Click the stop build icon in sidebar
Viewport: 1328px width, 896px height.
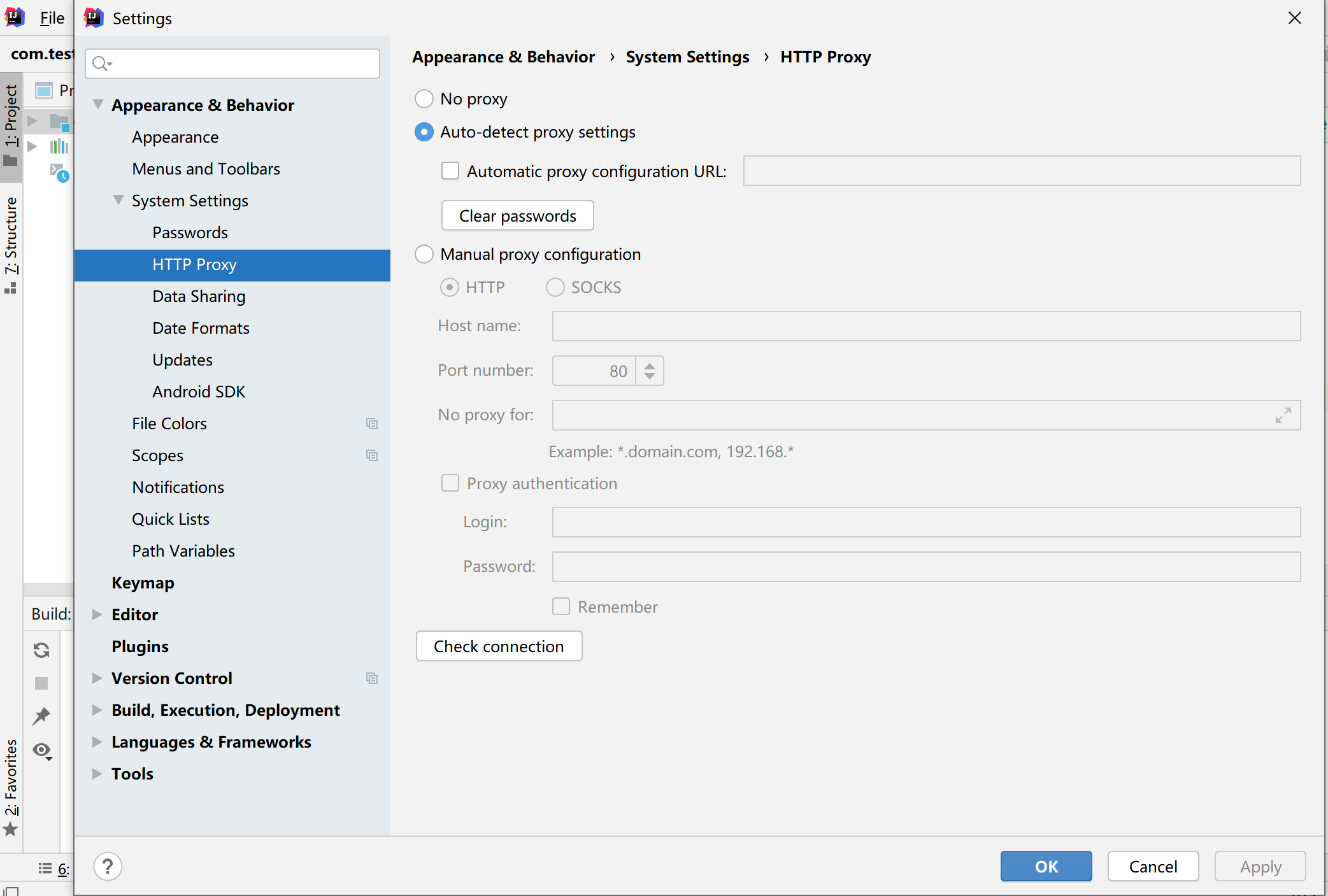tap(42, 684)
